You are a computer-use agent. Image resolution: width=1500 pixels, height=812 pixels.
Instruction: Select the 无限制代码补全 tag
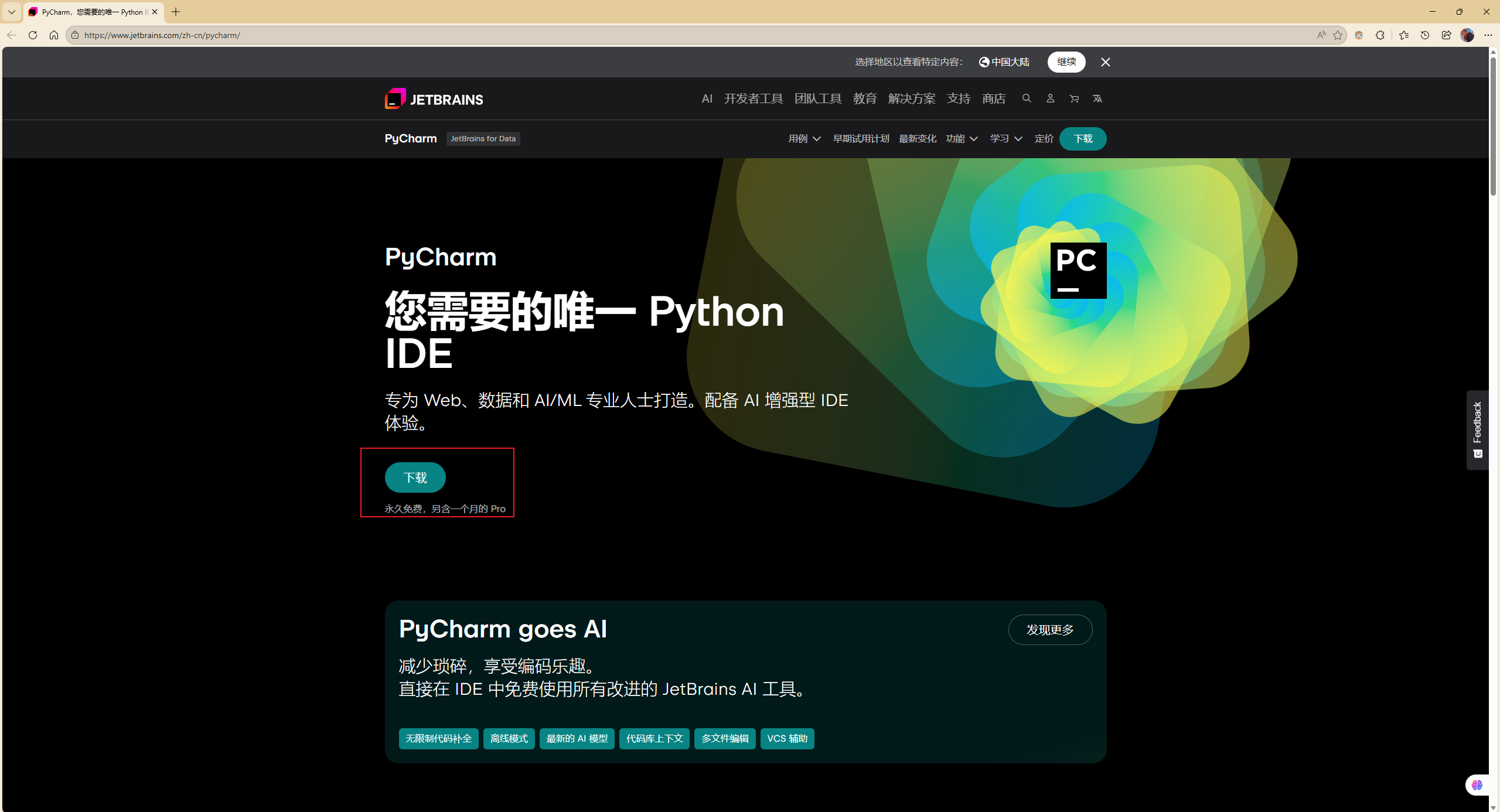(438, 738)
